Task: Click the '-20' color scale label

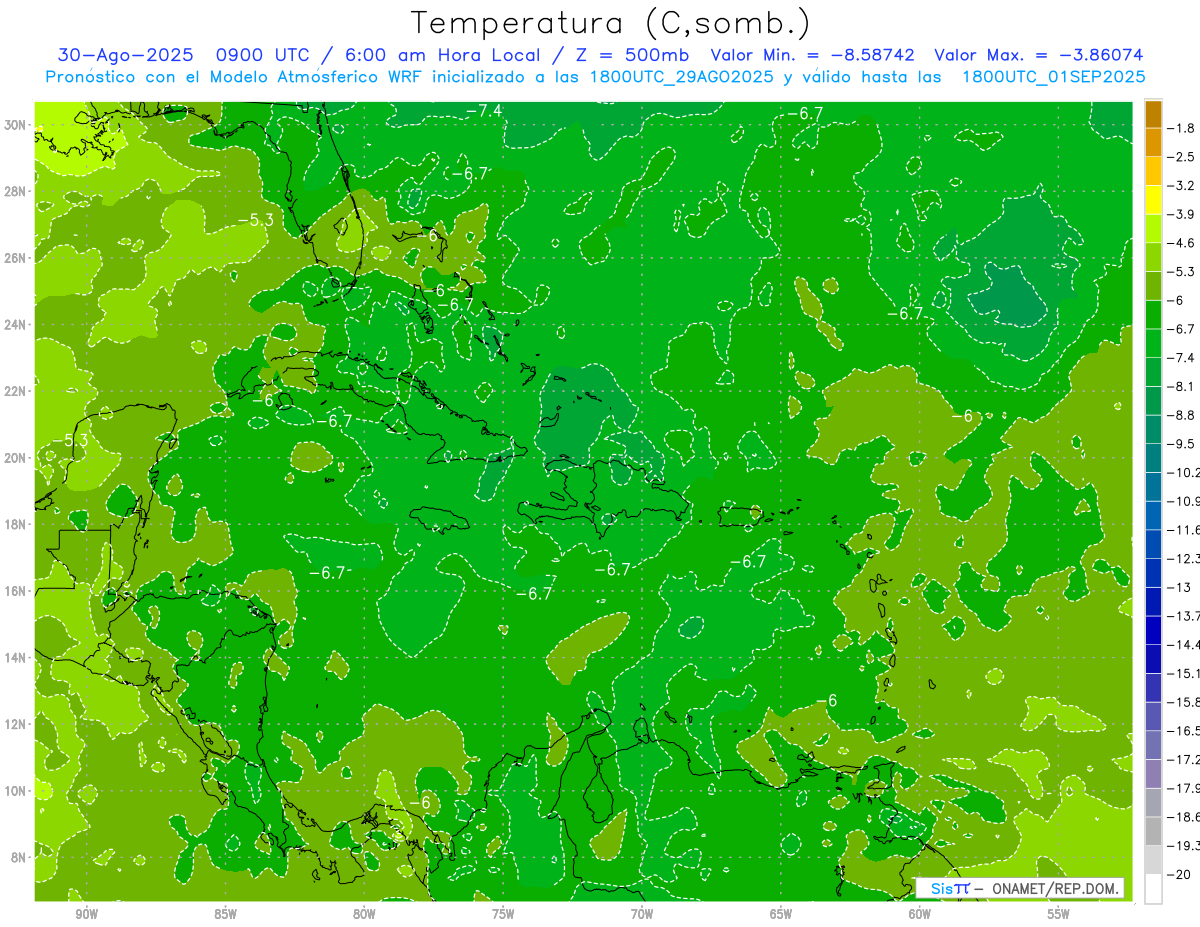Action: pos(1181,875)
